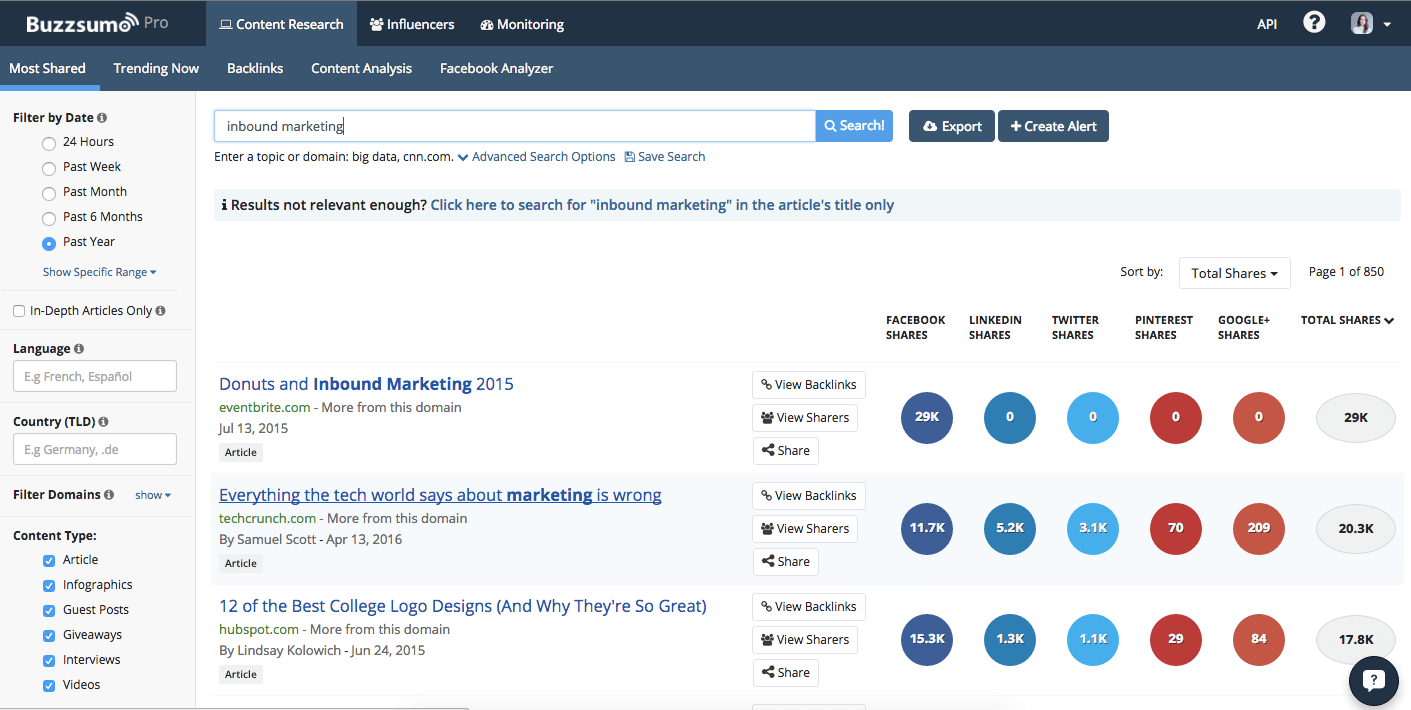
Task: Select the Past Month date filter
Action: point(48,192)
